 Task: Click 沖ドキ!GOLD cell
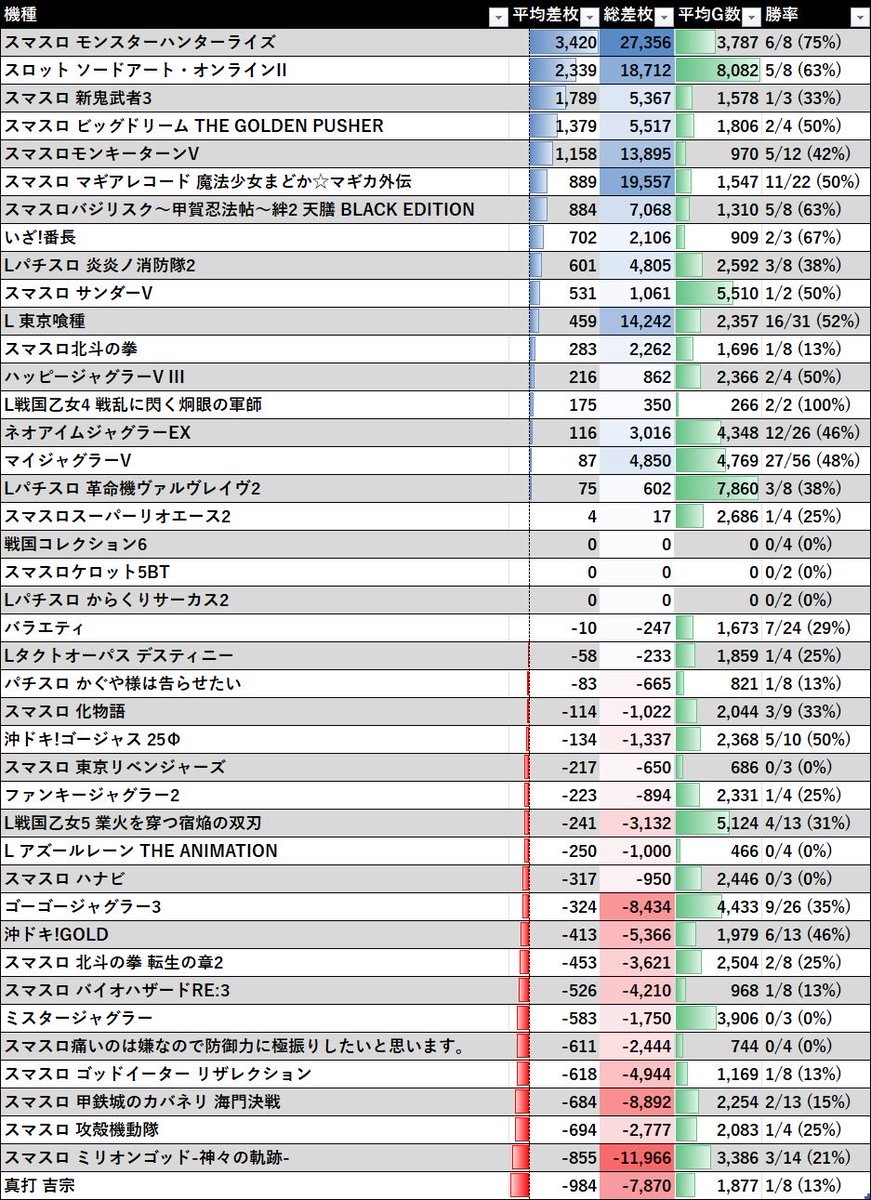coord(255,935)
